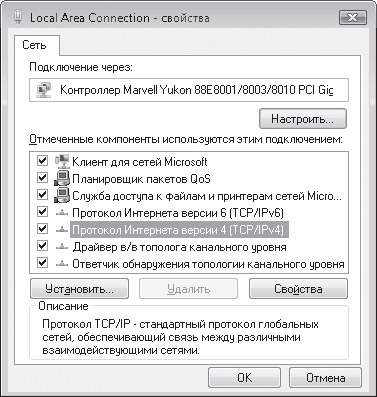Uncheck Клиент для сетей Microsoft checkbox
Screen dimensions: 377x397
pyautogui.click(x=42, y=161)
